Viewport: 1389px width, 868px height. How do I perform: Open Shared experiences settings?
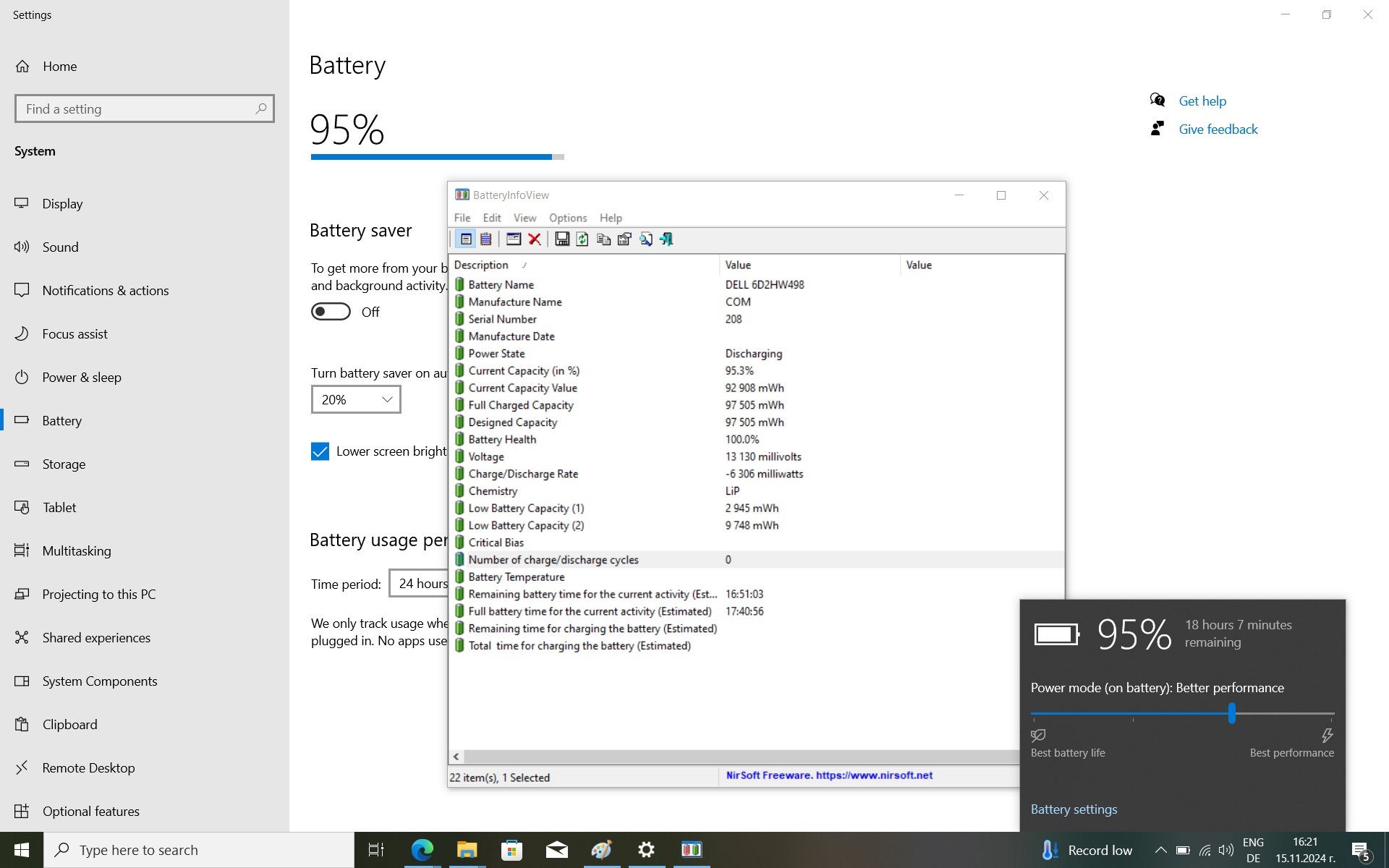pyautogui.click(x=145, y=638)
